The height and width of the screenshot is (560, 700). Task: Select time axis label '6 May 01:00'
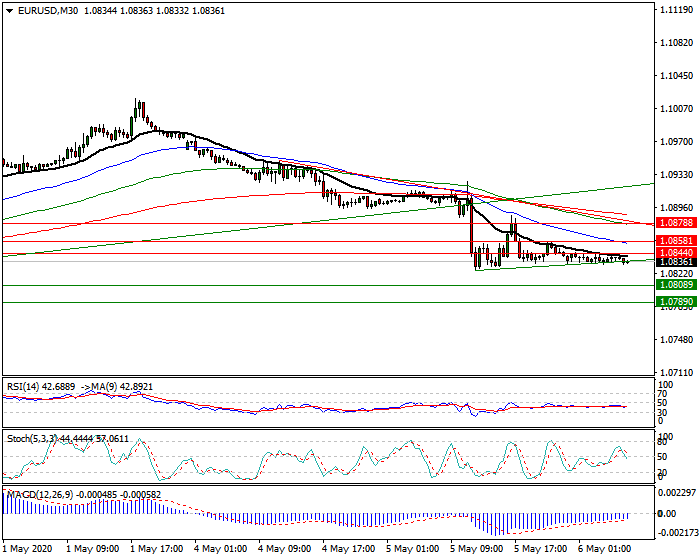[605, 548]
